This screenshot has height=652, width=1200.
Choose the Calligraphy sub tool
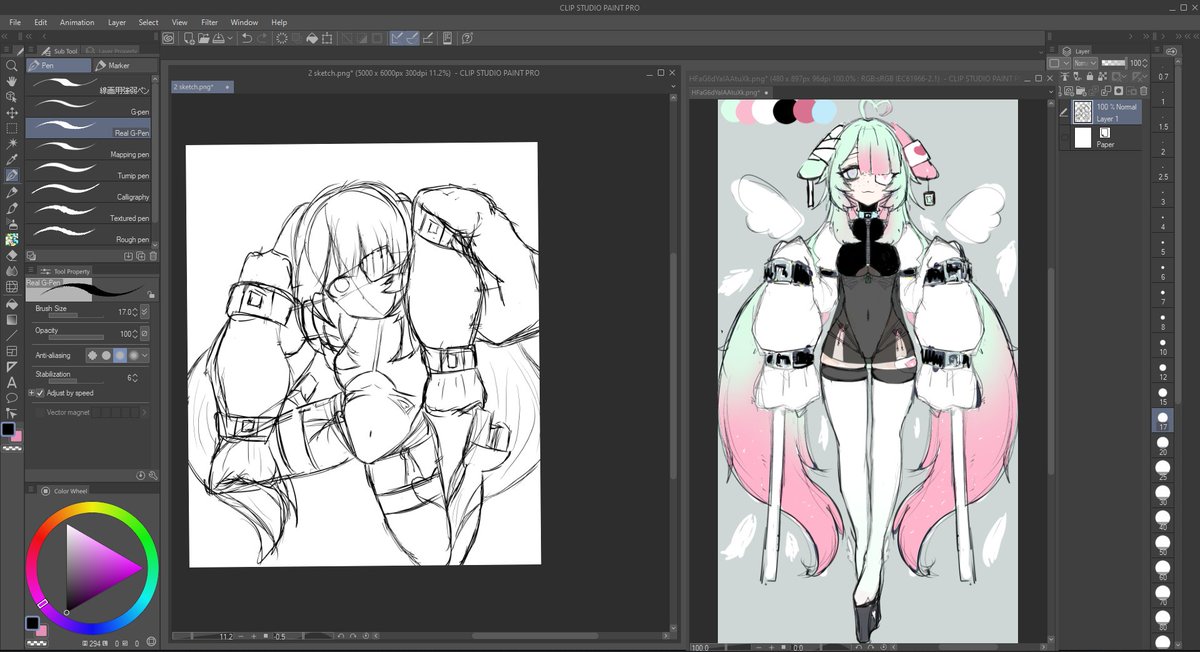pyautogui.click(x=90, y=192)
